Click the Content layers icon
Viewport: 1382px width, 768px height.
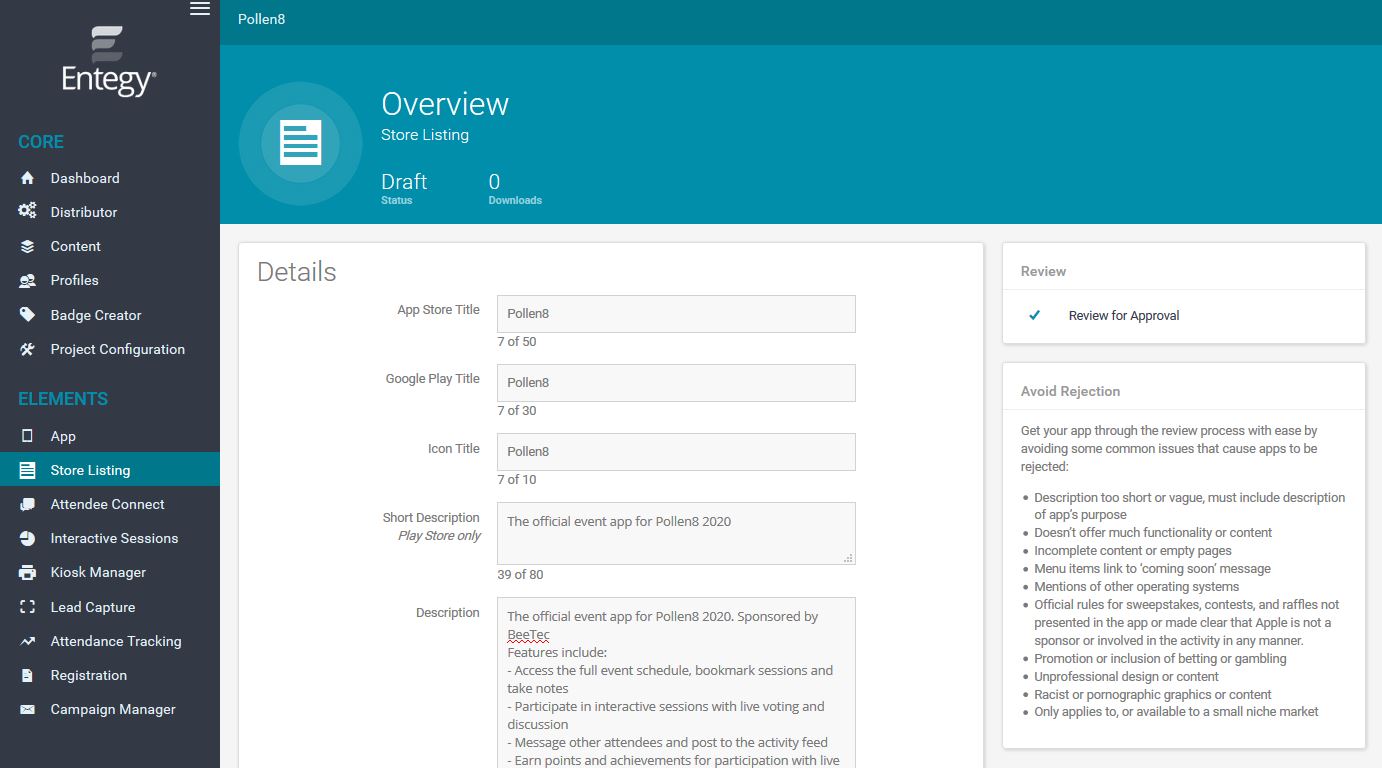(28, 246)
